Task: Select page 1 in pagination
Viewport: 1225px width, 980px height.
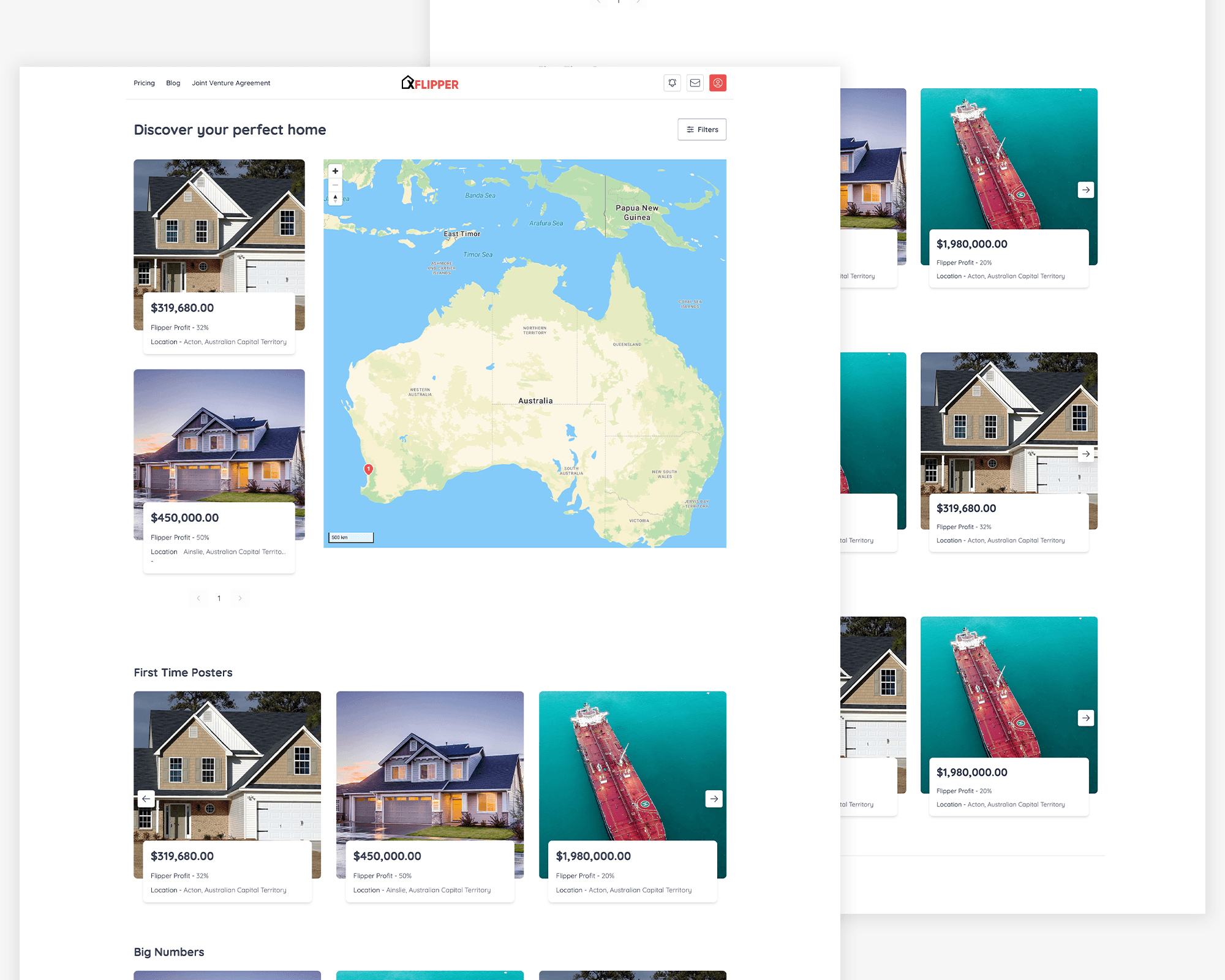Action: [x=219, y=598]
